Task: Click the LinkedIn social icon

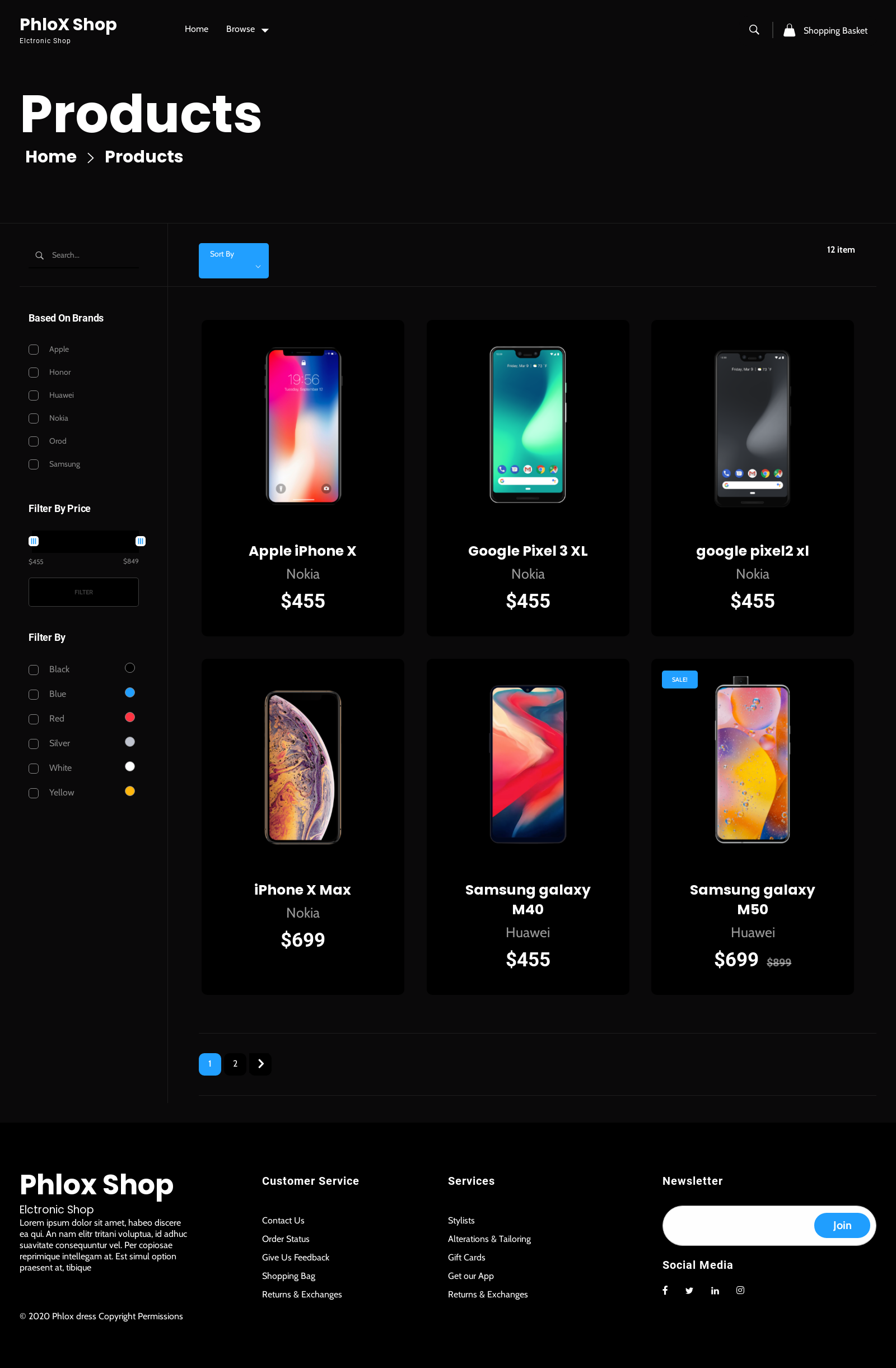Action: (715, 1290)
